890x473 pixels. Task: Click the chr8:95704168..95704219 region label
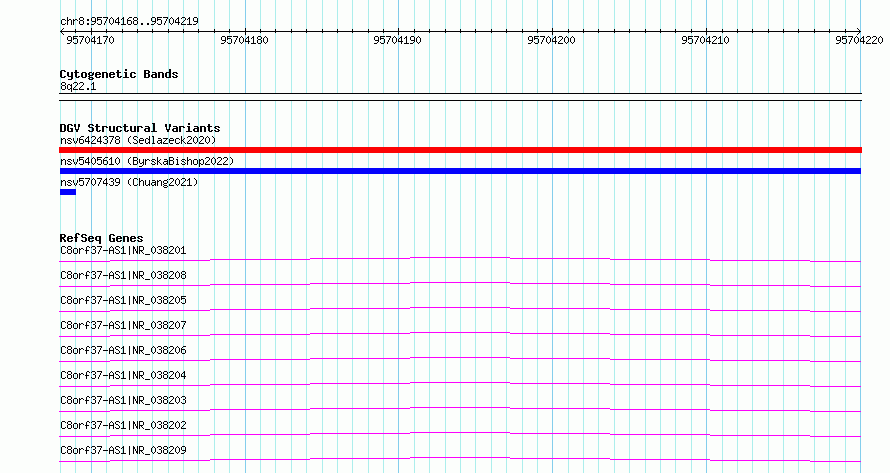tap(129, 21)
